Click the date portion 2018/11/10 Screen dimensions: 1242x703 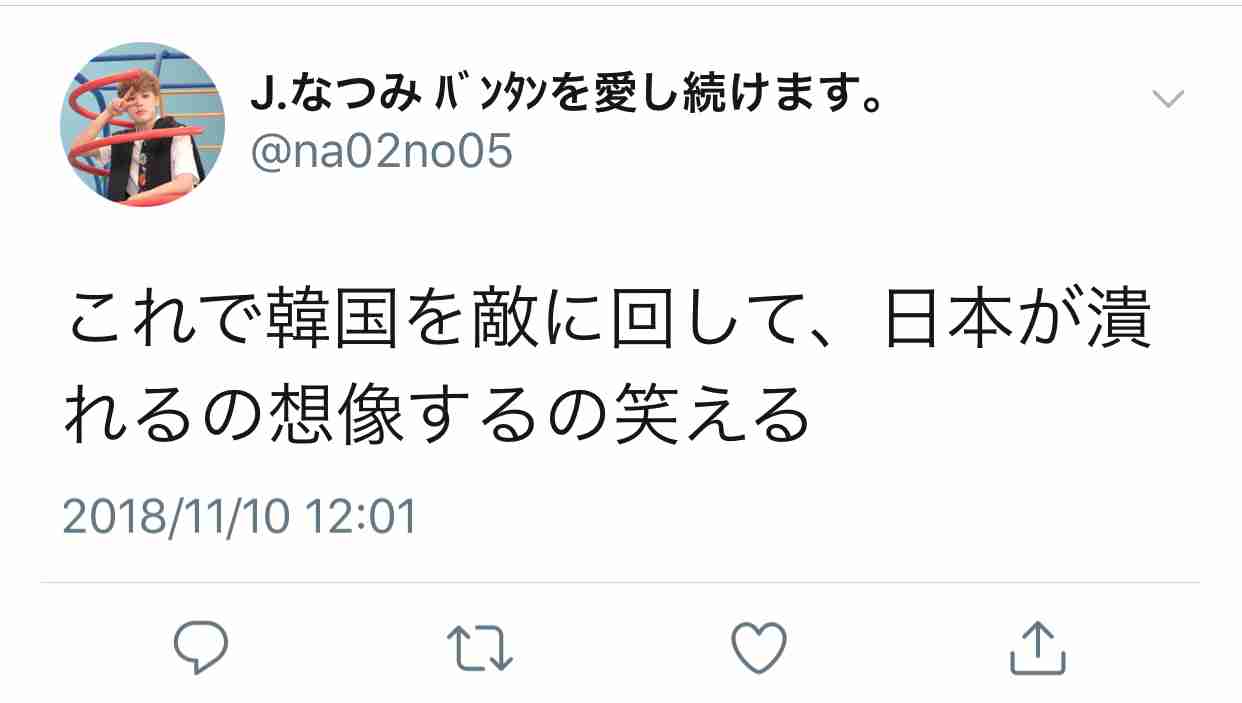[x=176, y=518]
